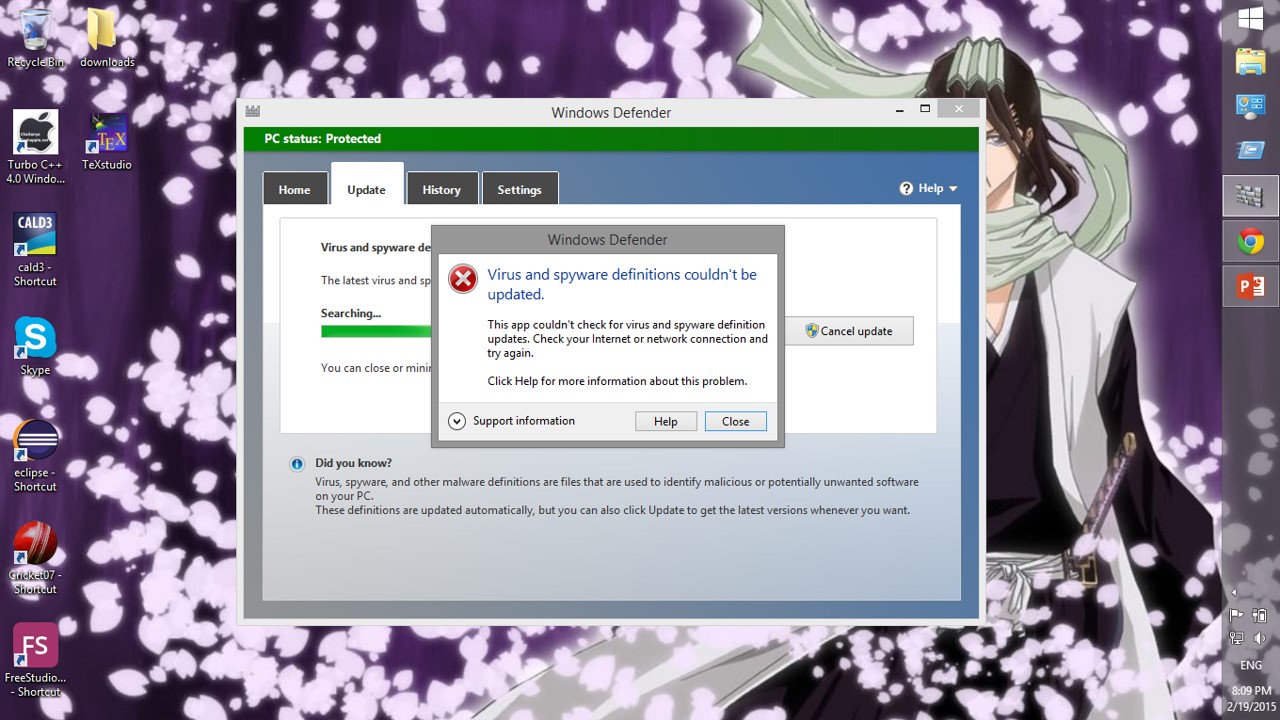
Task: Click the ENG language indicator
Action: [x=1250, y=665]
